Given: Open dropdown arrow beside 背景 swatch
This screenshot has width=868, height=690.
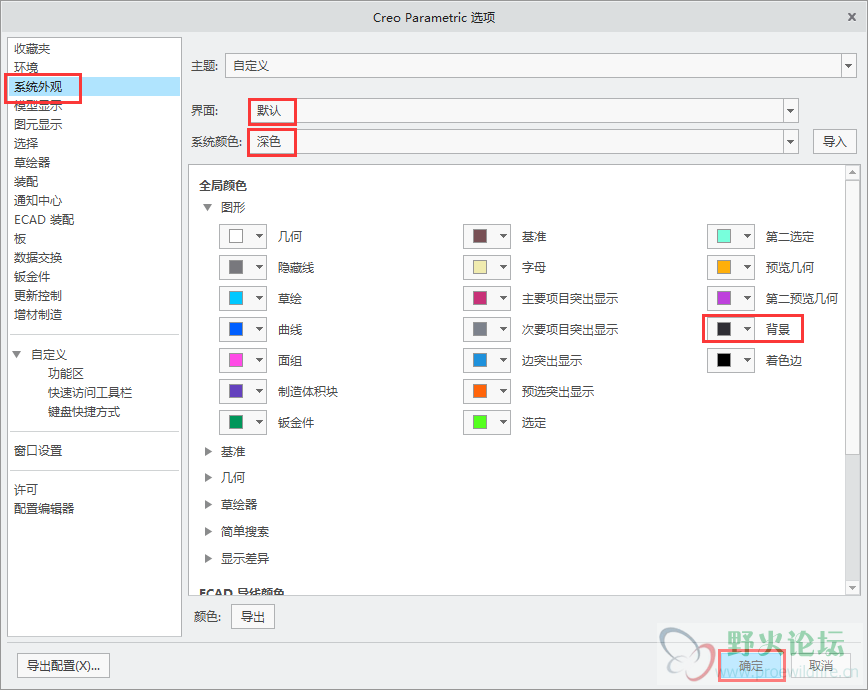Looking at the screenshot, I should pyautogui.click(x=747, y=329).
